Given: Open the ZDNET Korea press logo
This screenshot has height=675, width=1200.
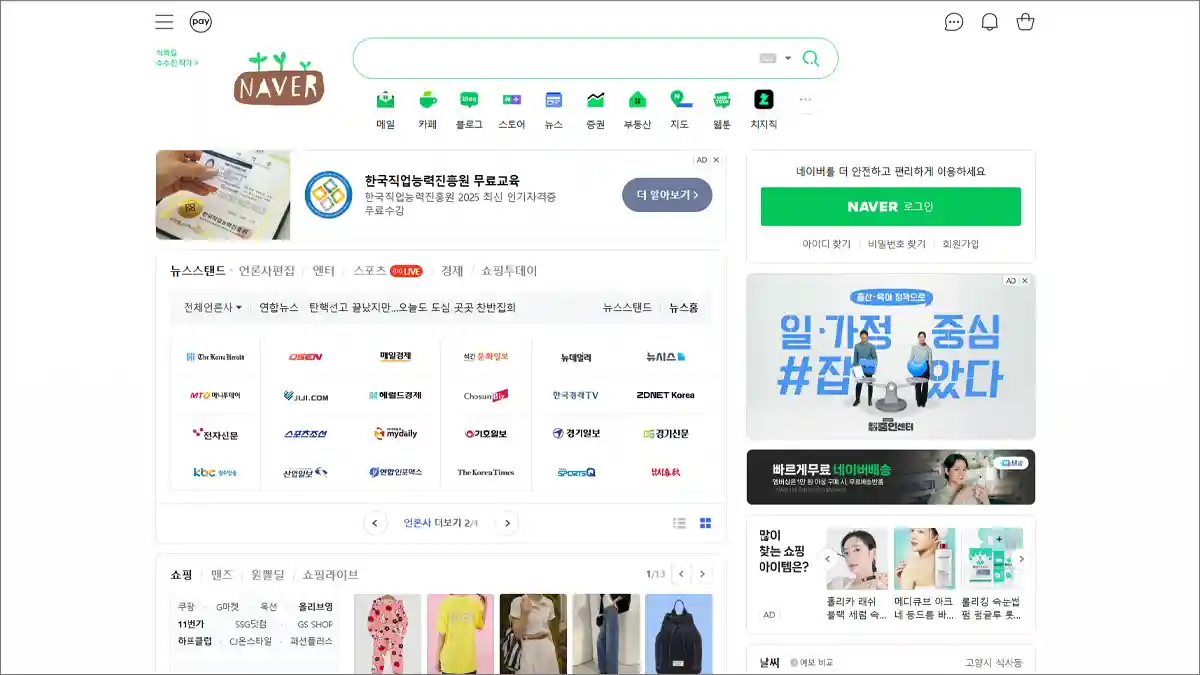Looking at the screenshot, I should pos(665,395).
